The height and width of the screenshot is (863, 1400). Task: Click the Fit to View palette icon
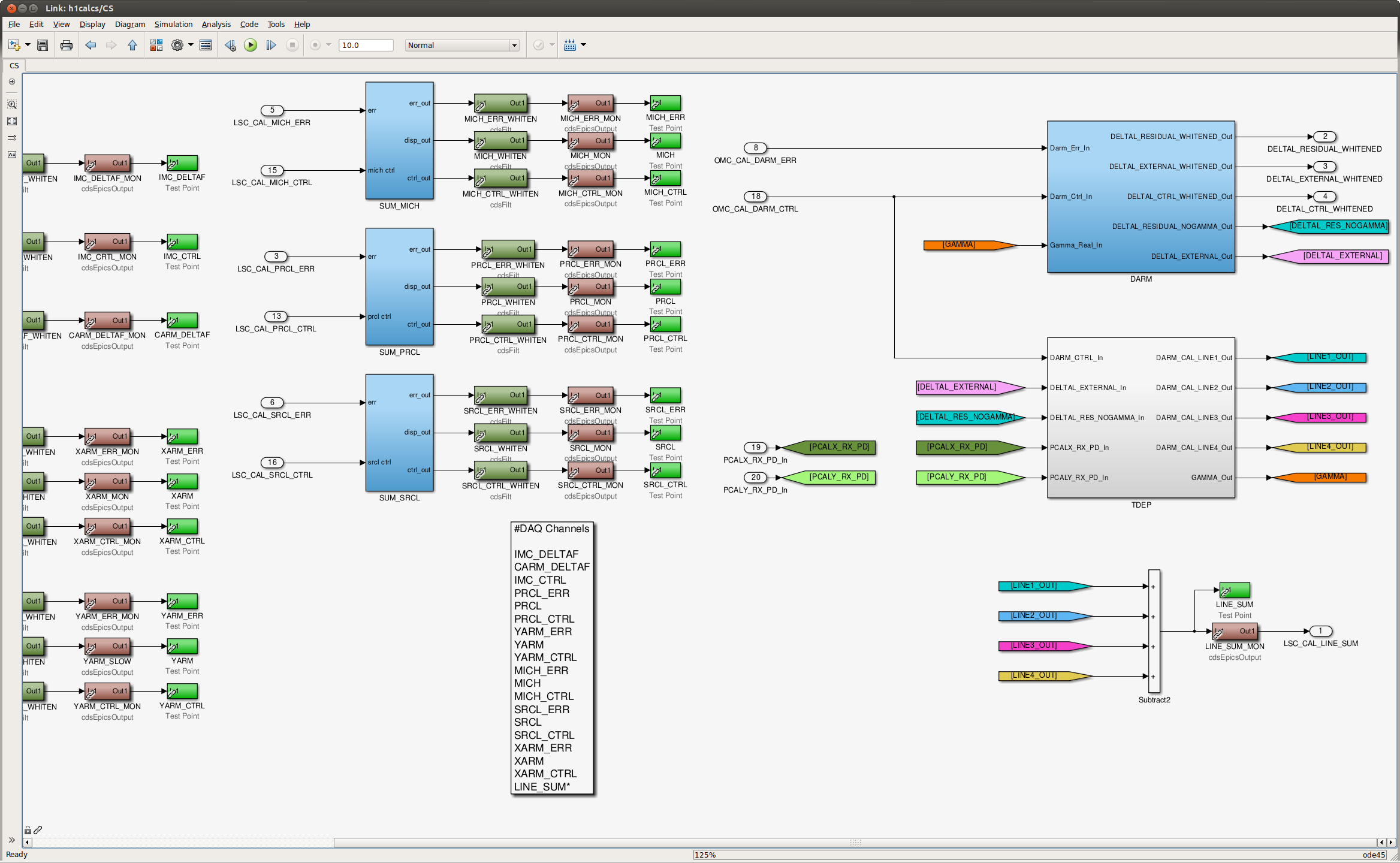tap(11, 121)
